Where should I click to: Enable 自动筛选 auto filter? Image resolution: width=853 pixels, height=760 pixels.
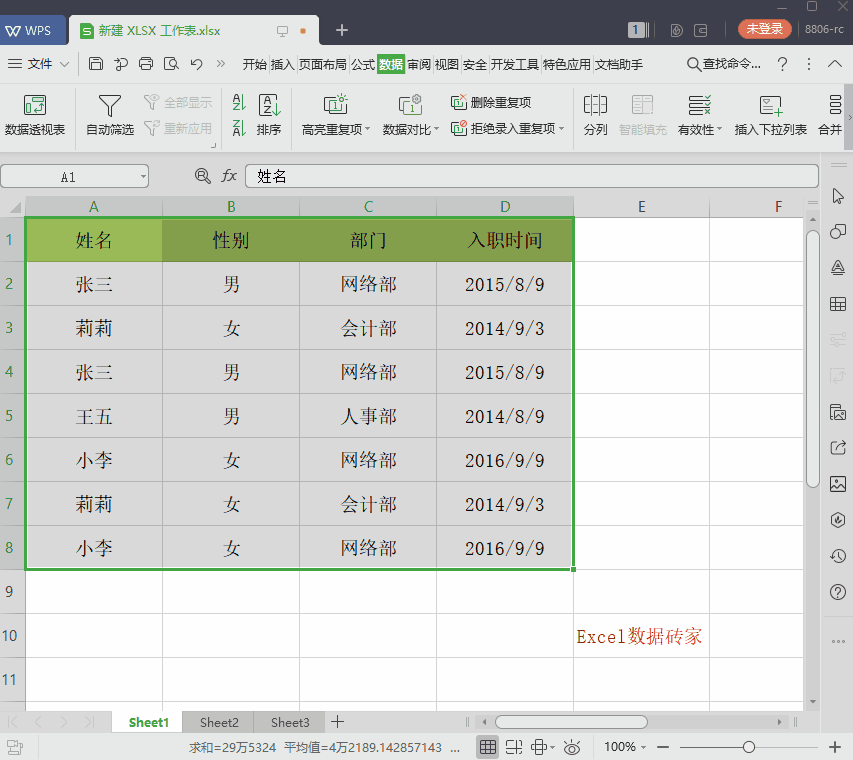click(x=110, y=115)
